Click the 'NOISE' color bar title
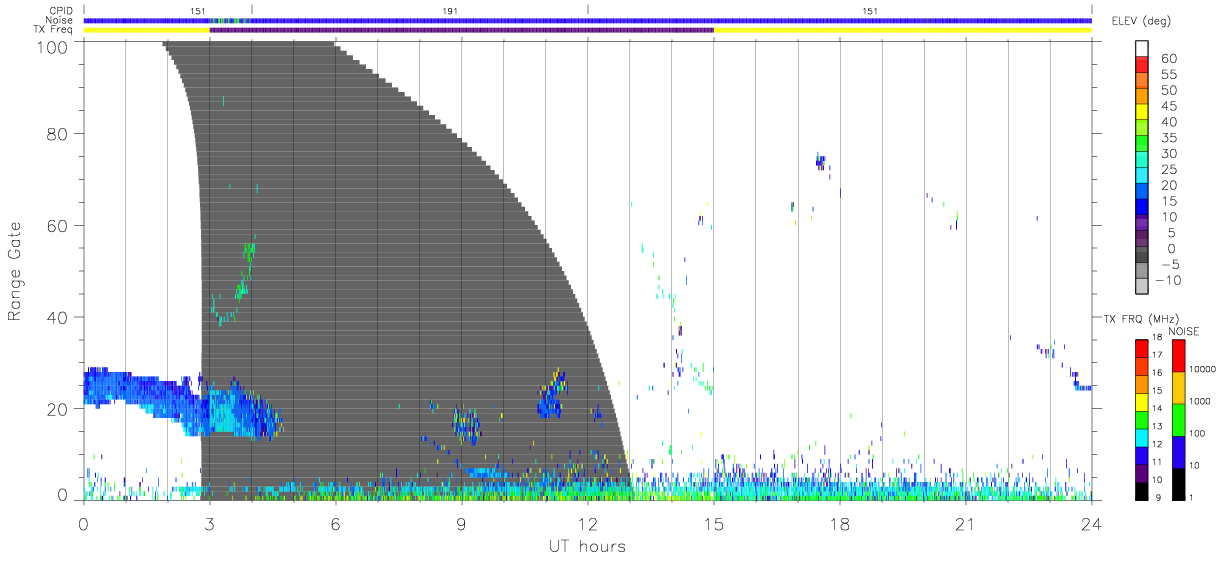This screenshot has height=567, width=1228. pos(1185,331)
